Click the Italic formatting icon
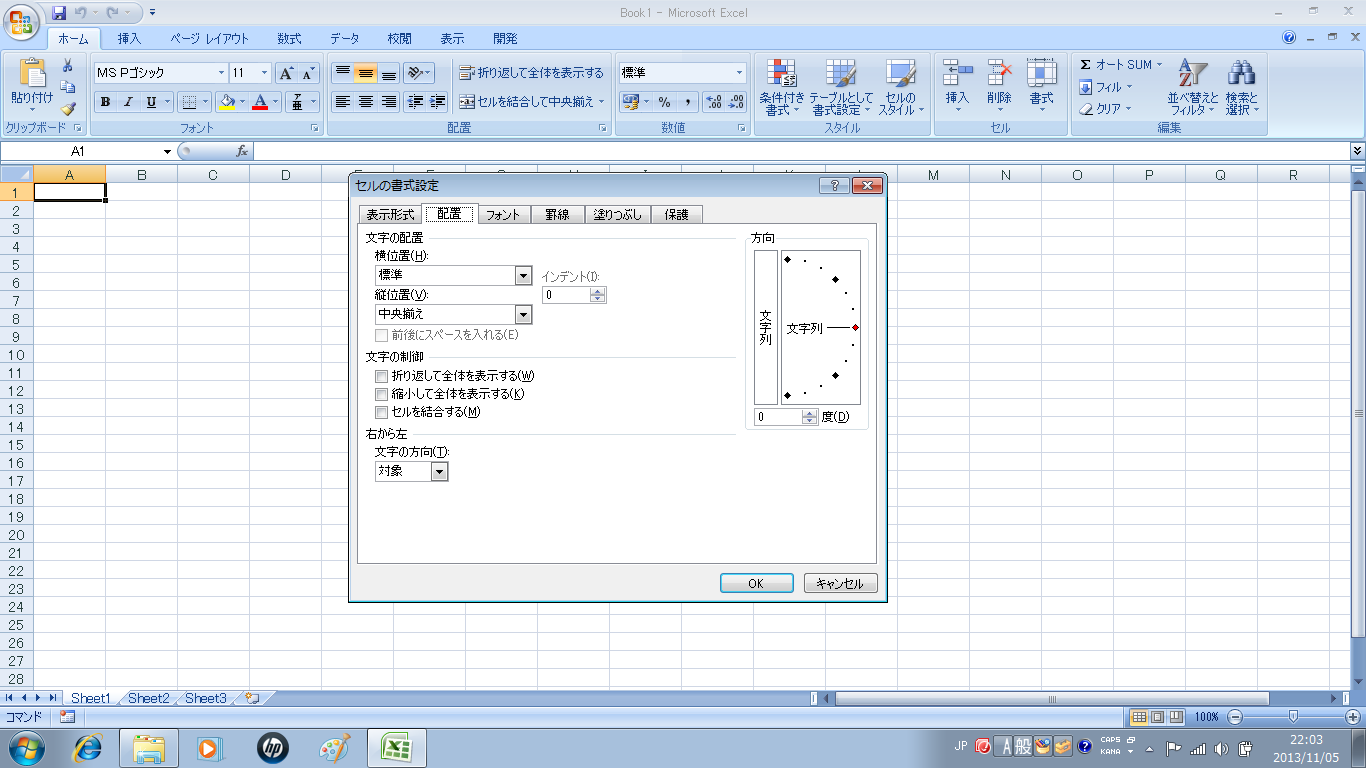The image size is (1366, 768). (x=128, y=102)
